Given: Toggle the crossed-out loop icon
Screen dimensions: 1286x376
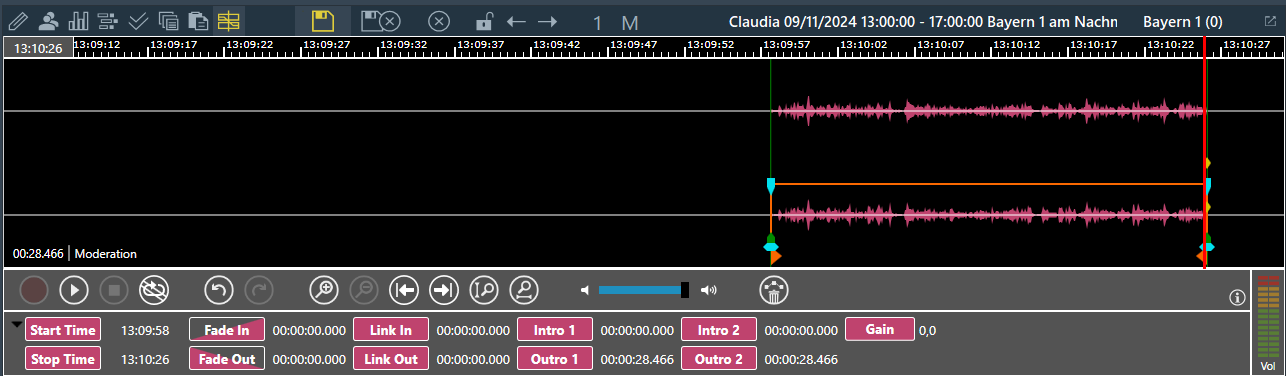Looking at the screenshot, I should click(x=154, y=290).
